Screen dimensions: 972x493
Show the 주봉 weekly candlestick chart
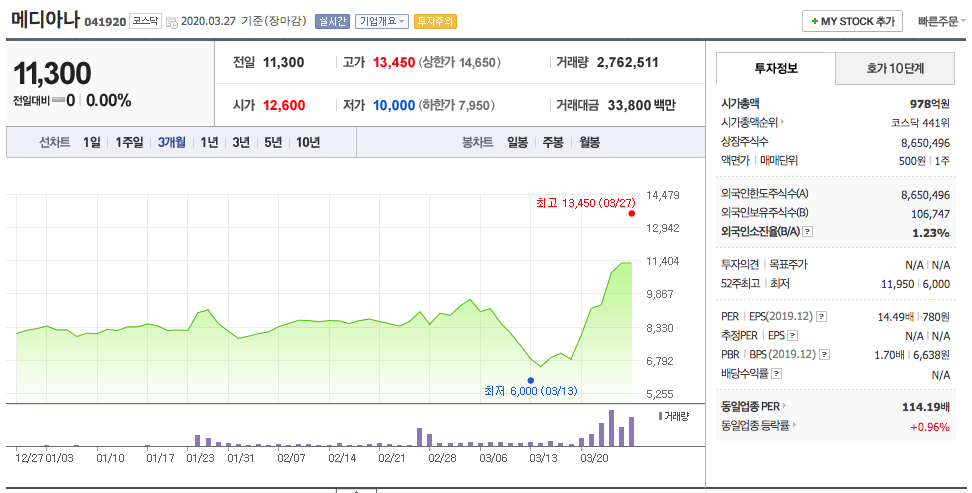pyautogui.click(x=553, y=143)
